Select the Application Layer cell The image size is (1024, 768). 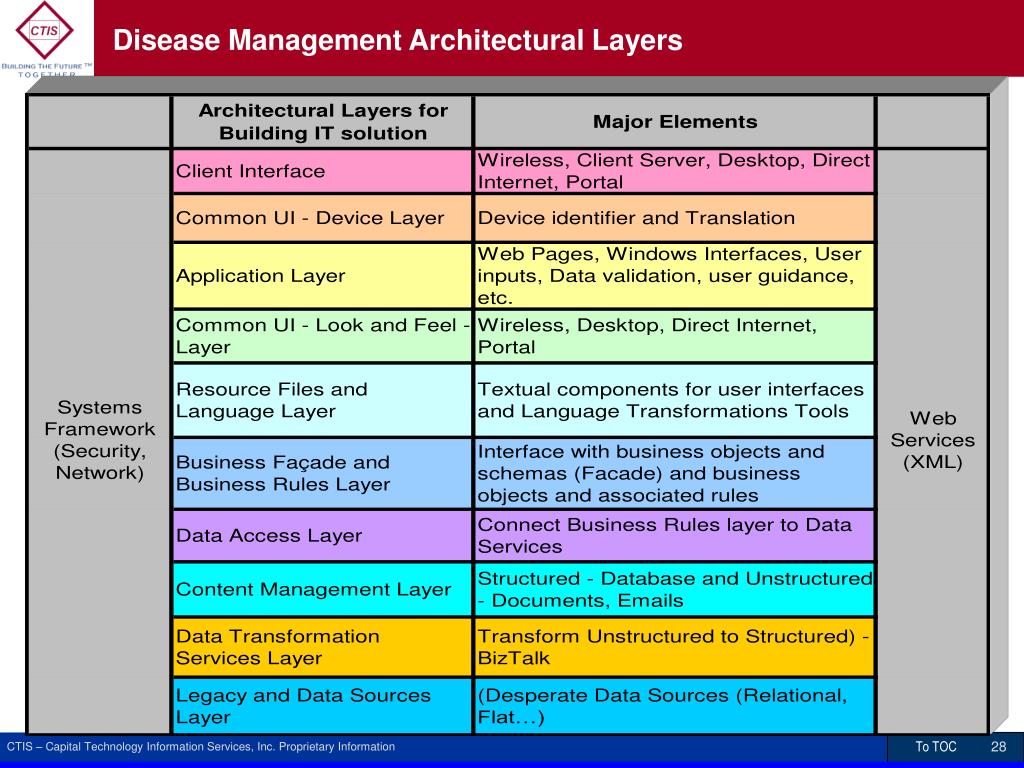coord(323,276)
